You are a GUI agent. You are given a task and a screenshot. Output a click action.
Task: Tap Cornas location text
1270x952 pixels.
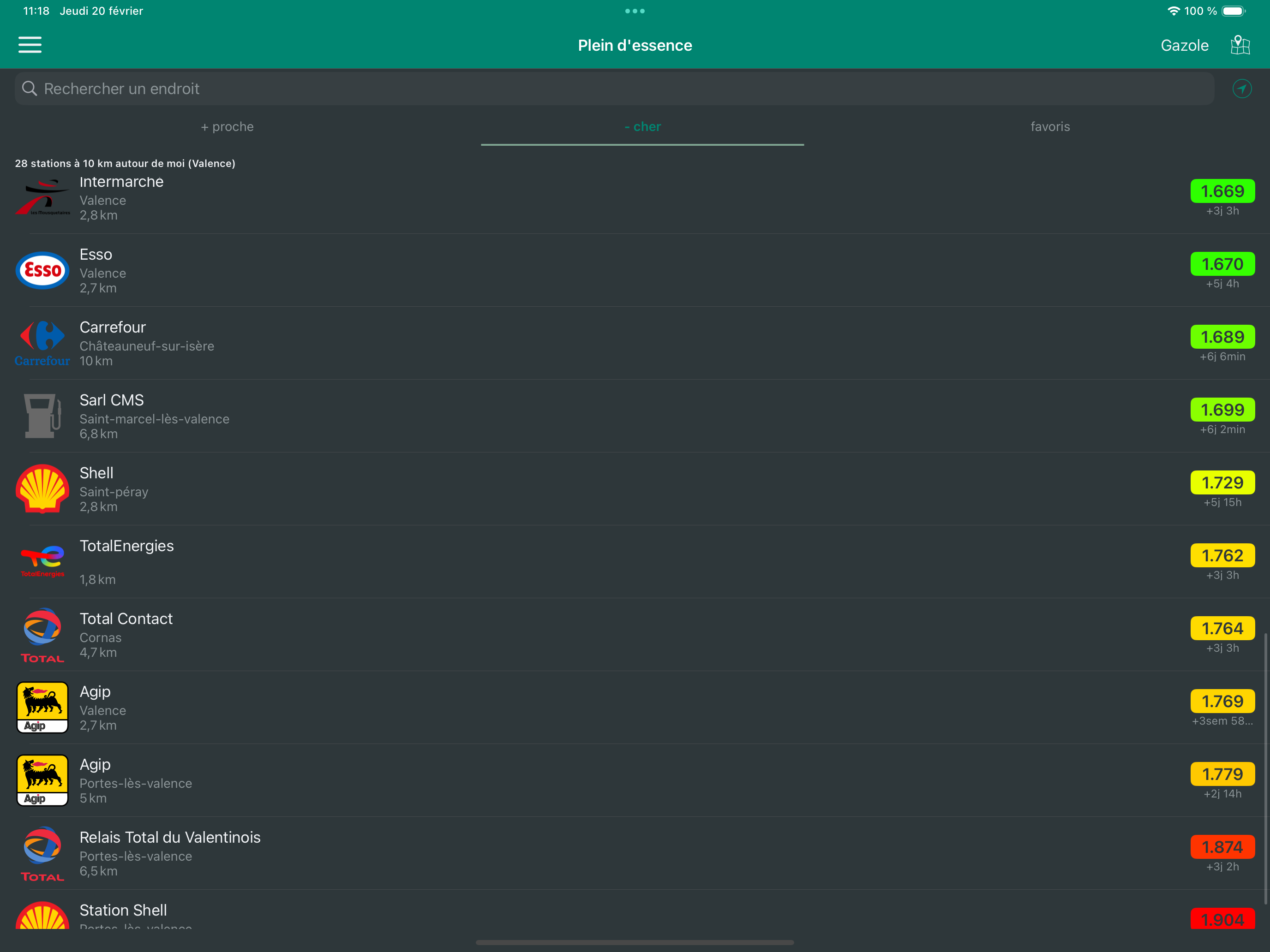[x=101, y=637]
